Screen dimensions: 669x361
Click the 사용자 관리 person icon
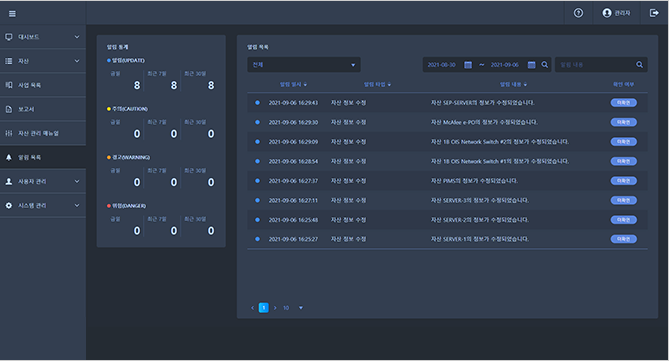[x=9, y=181]
